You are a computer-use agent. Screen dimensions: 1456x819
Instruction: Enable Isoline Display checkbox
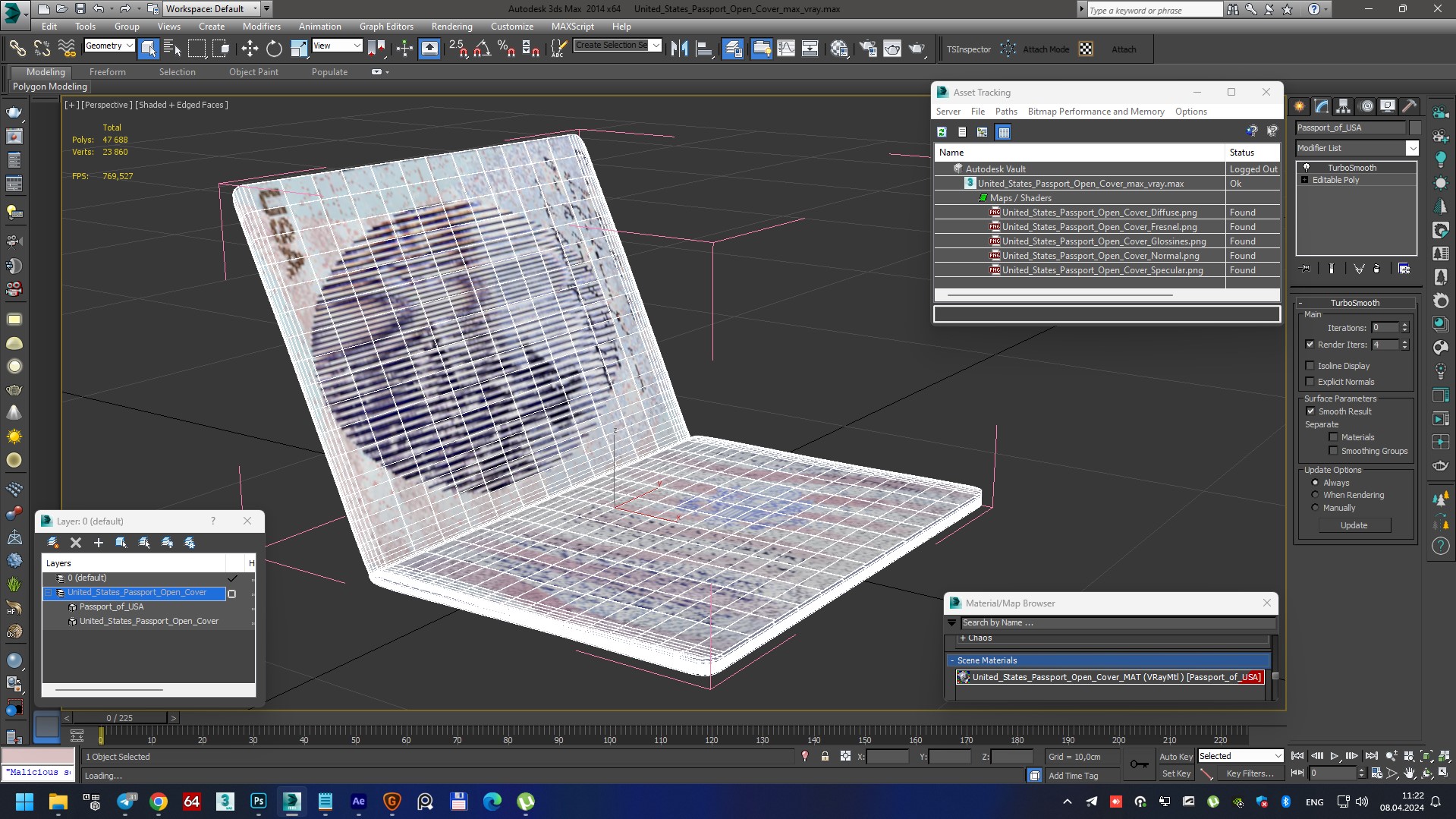click(1310, 366)
